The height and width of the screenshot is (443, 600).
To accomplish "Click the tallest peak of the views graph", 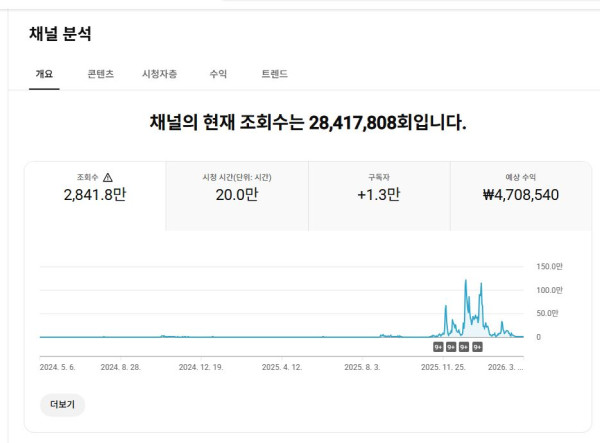I will coord(466,282).
